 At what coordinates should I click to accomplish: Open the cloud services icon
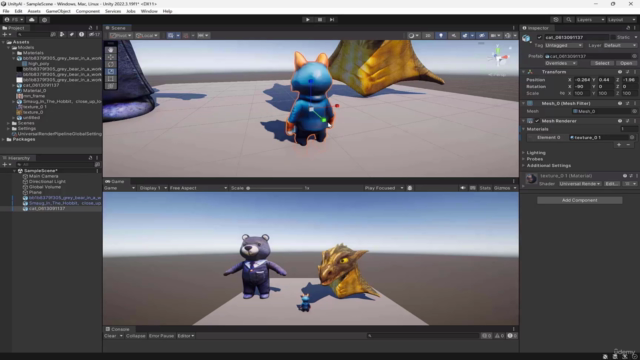click(x=32, y=20)
